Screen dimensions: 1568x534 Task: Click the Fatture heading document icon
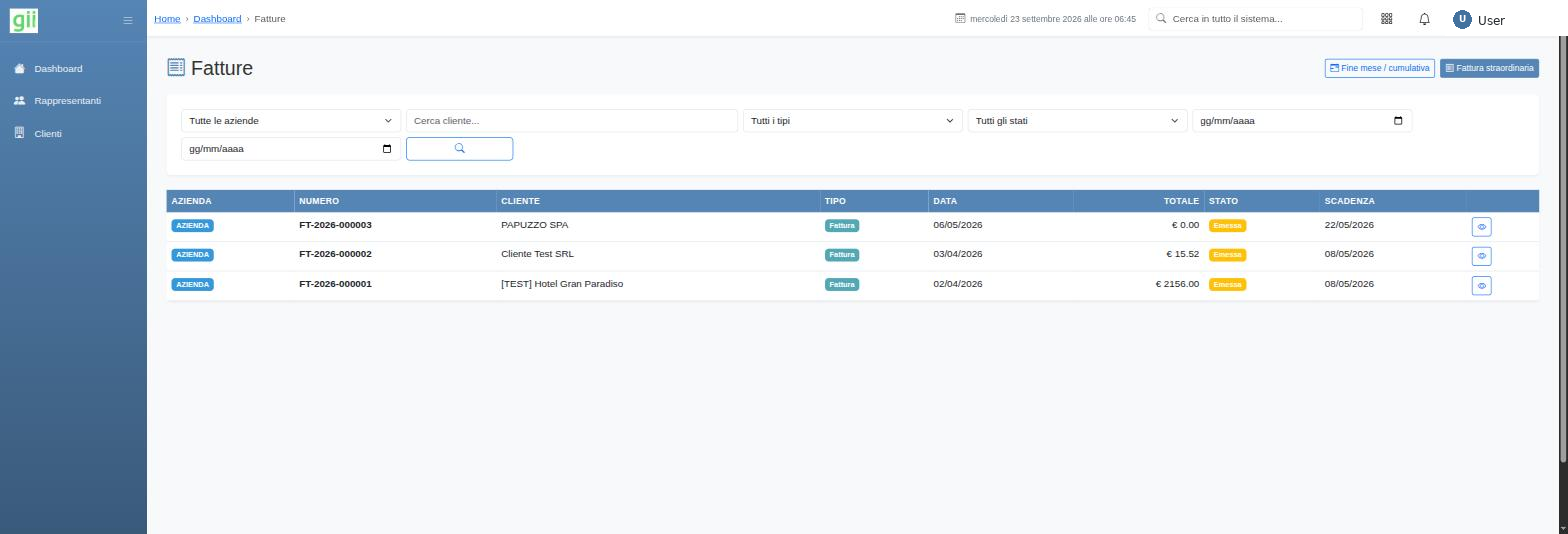click(176, 67)
